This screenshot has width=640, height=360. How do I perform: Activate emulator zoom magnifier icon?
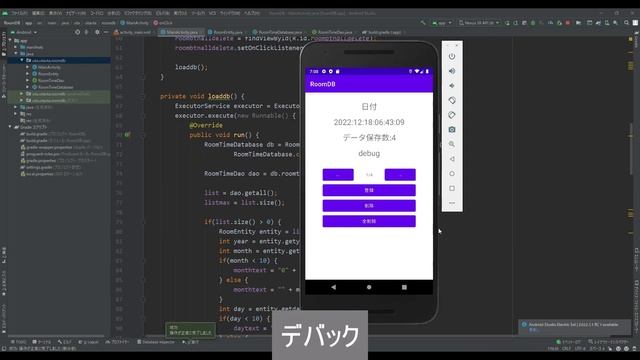(452, 144)
